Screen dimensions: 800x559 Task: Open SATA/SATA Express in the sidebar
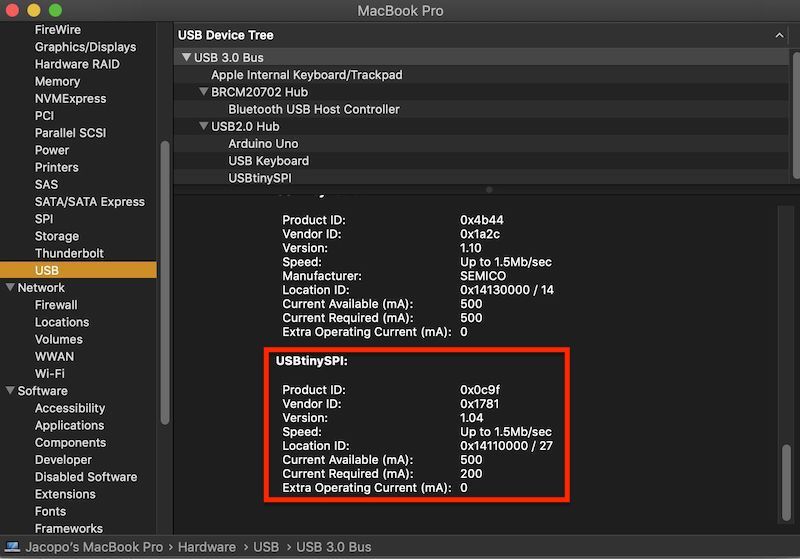click(x=90, y=202)
